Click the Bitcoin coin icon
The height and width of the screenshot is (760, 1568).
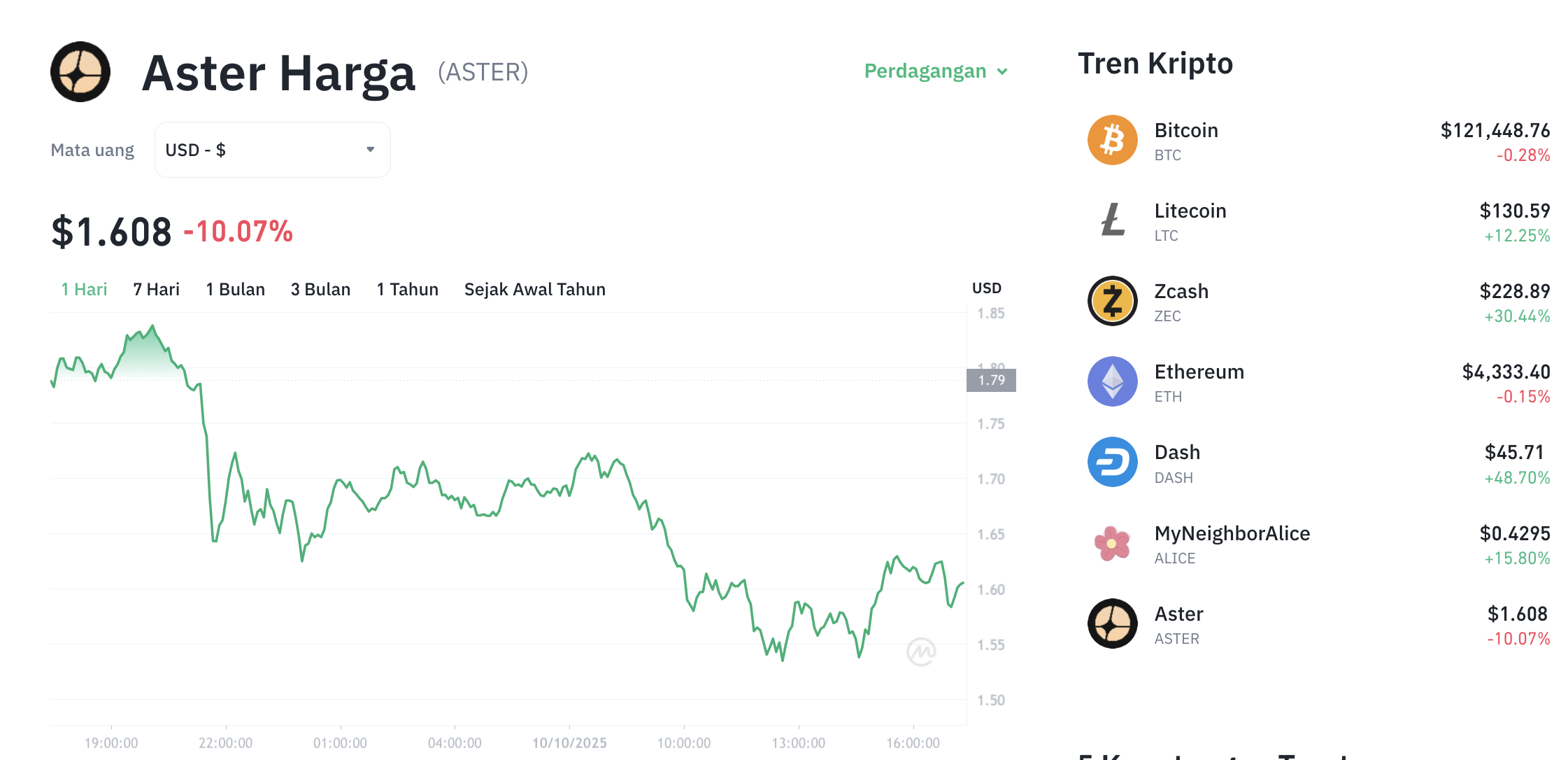tap(1112, 140)
